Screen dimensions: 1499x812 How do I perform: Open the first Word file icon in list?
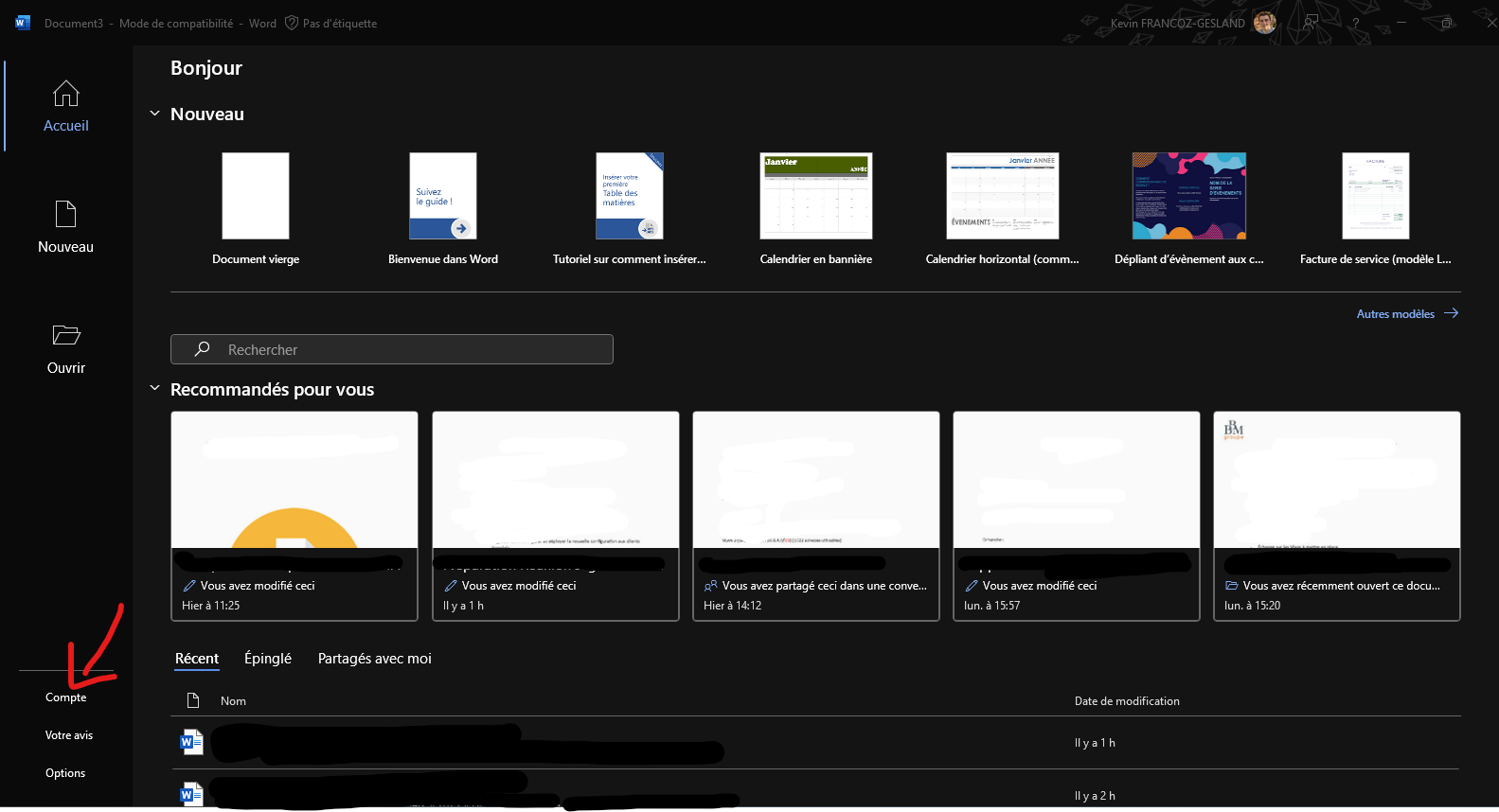point(191,742)
